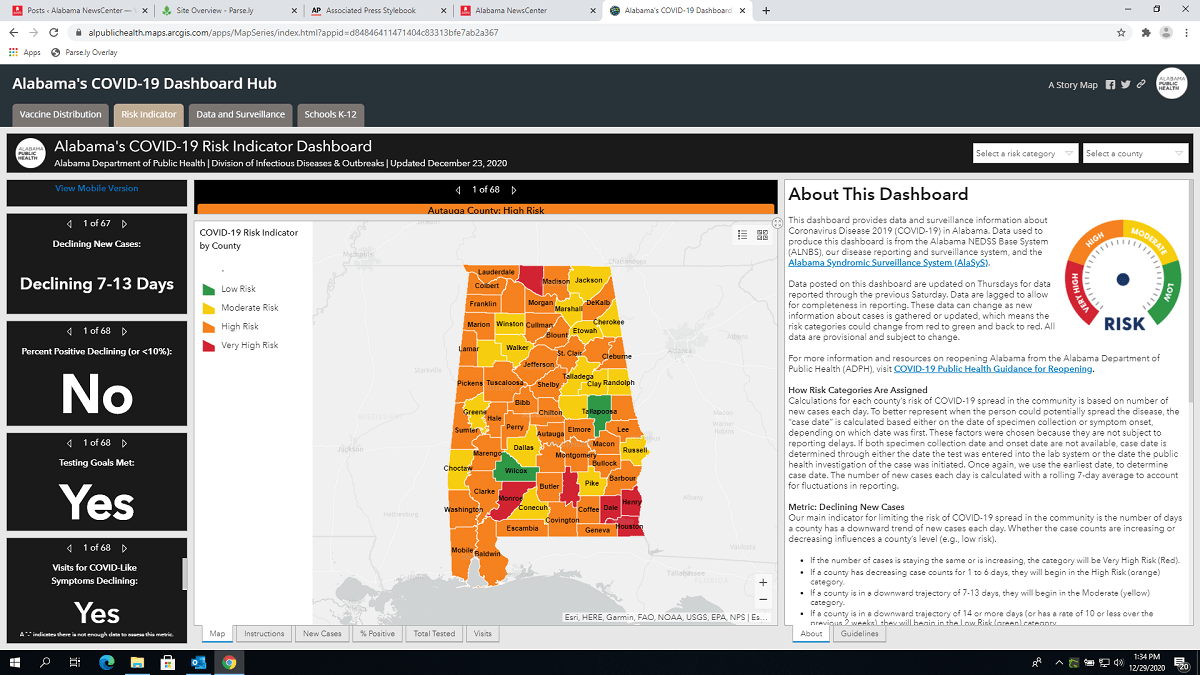This screenshot has width=1200, height=675.
Task: Open Chrome extensions puzzle icon
Action: (1145, 32)
